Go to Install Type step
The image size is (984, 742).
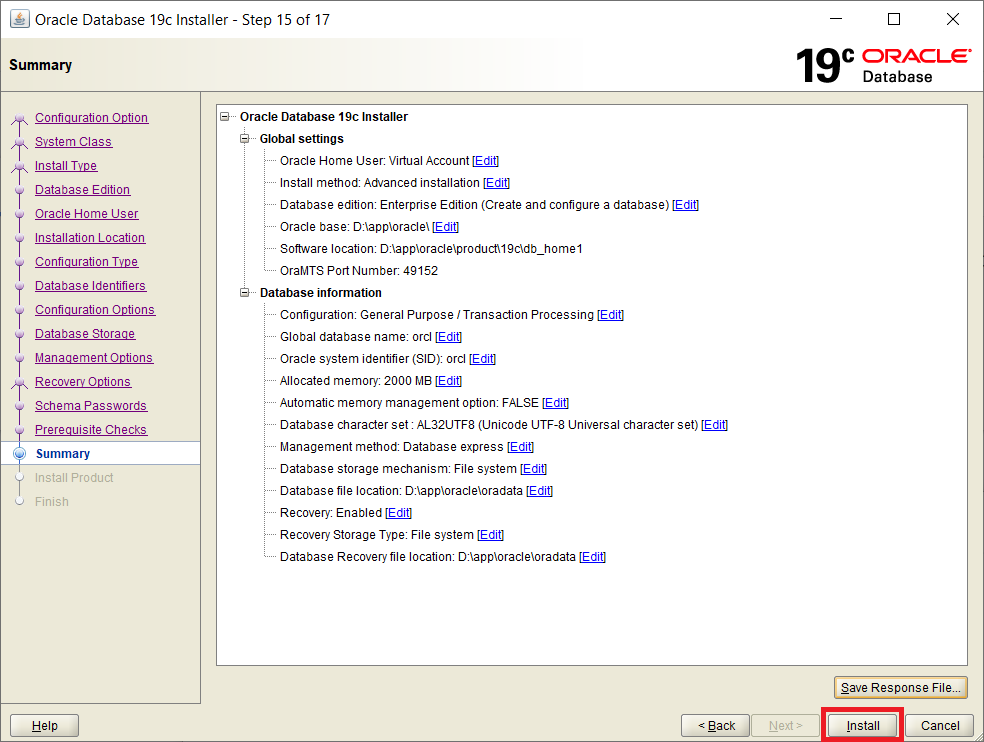click(66, 165)
